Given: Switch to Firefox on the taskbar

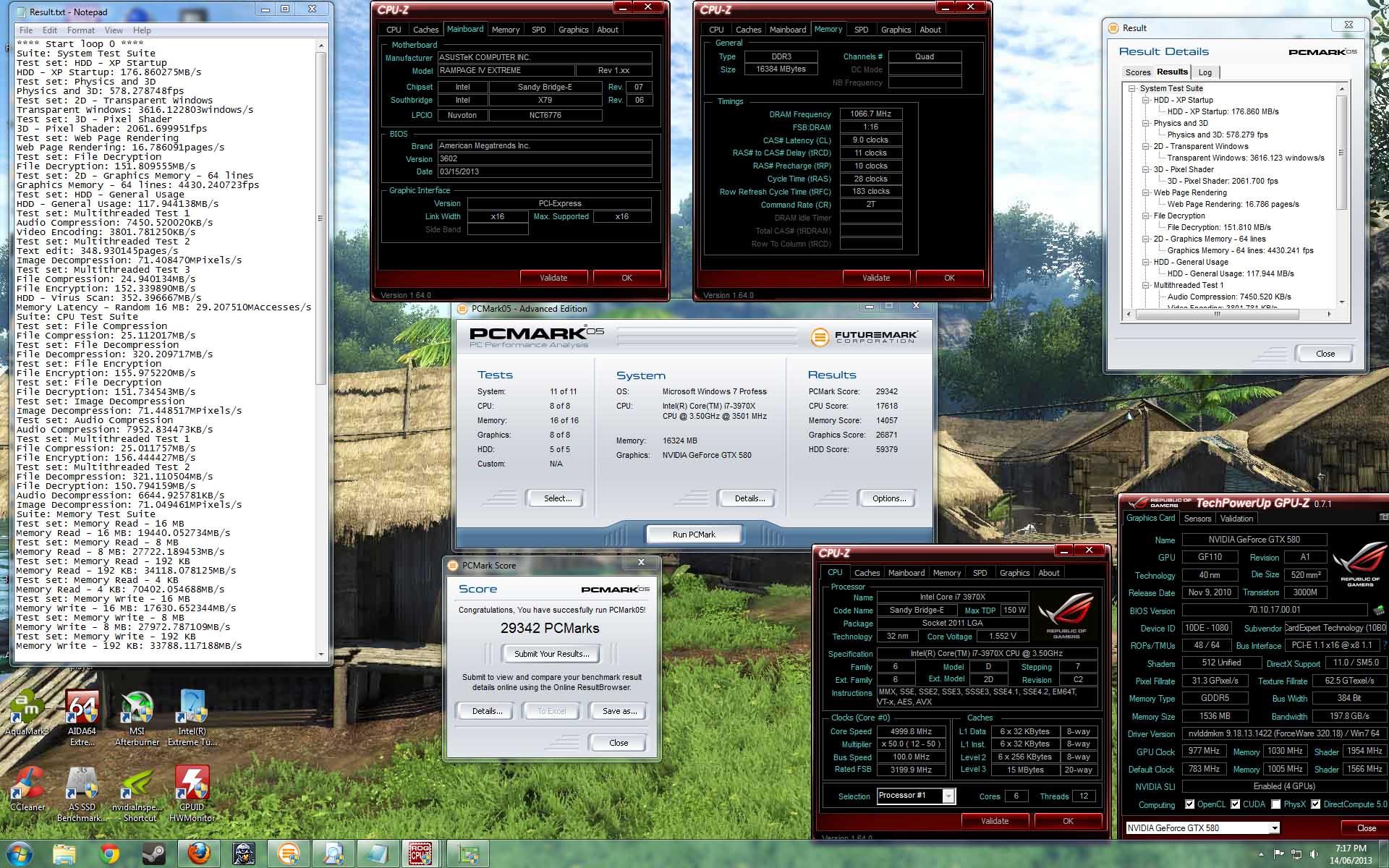Looking at the screenshot, I should click(x=199, y=854).
